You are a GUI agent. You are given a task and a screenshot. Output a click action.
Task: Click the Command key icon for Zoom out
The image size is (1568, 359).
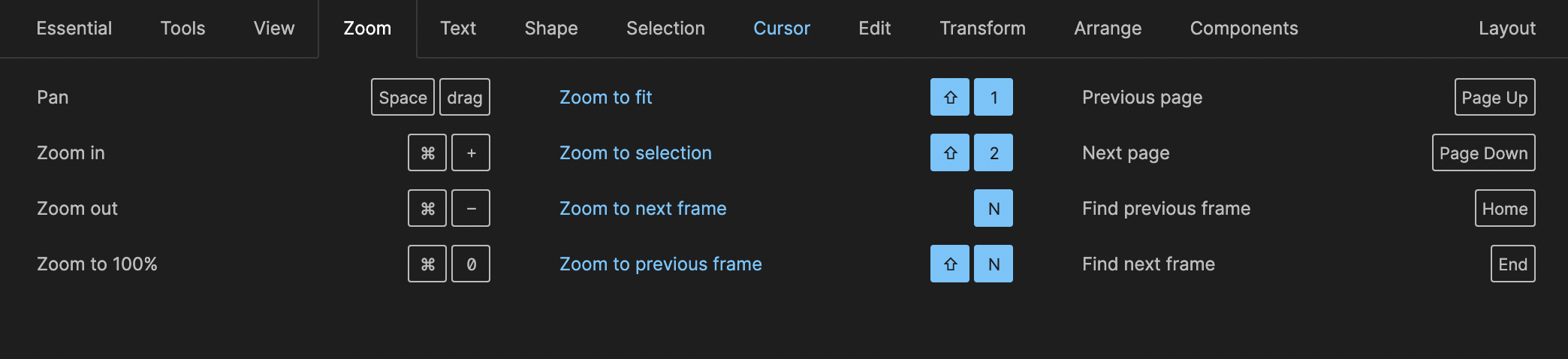tap(427, 208)
